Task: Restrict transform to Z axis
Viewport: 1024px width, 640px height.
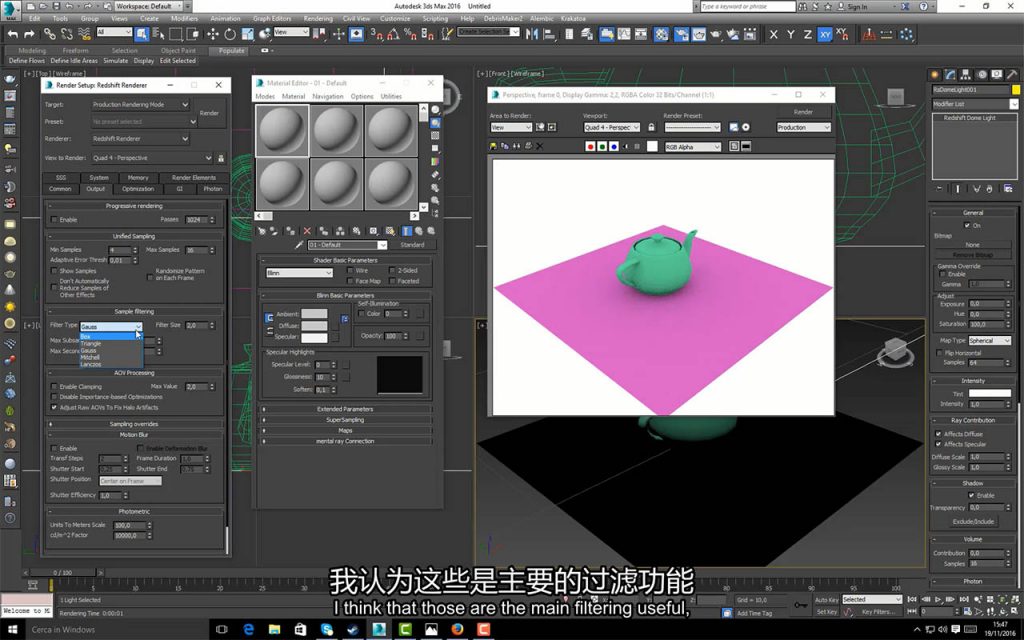Action: coord(808,34)
